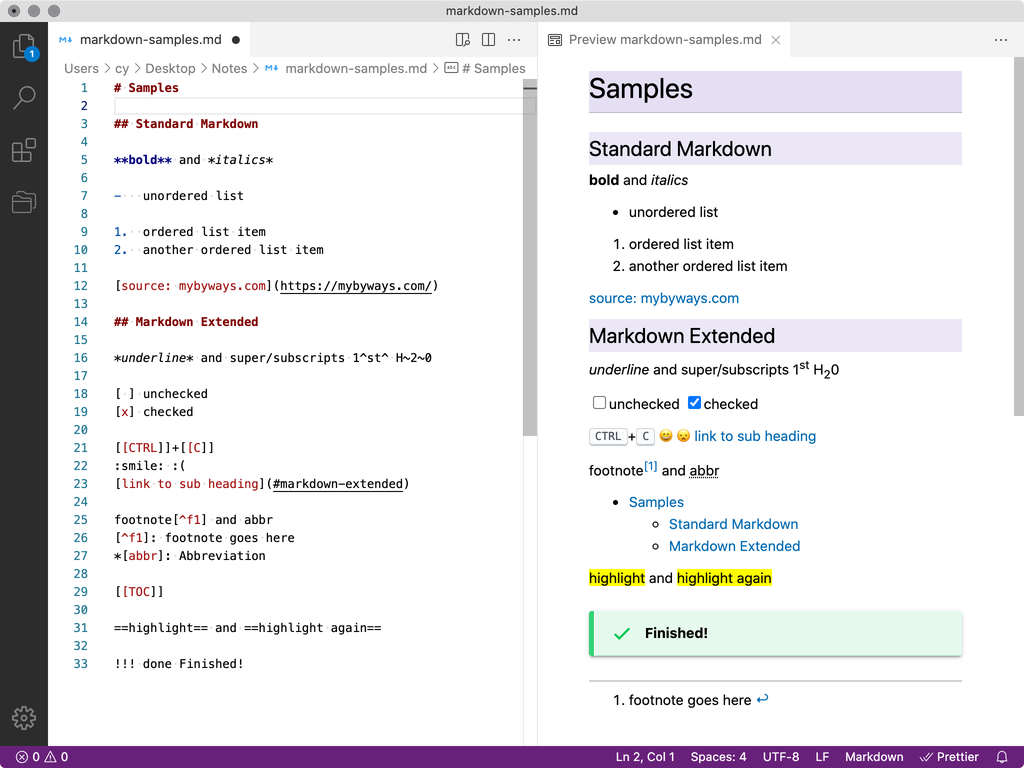Change end of line sequence LF
Image resolution: width=1024 pixels, height=768 pixels.
coord(822,757)
